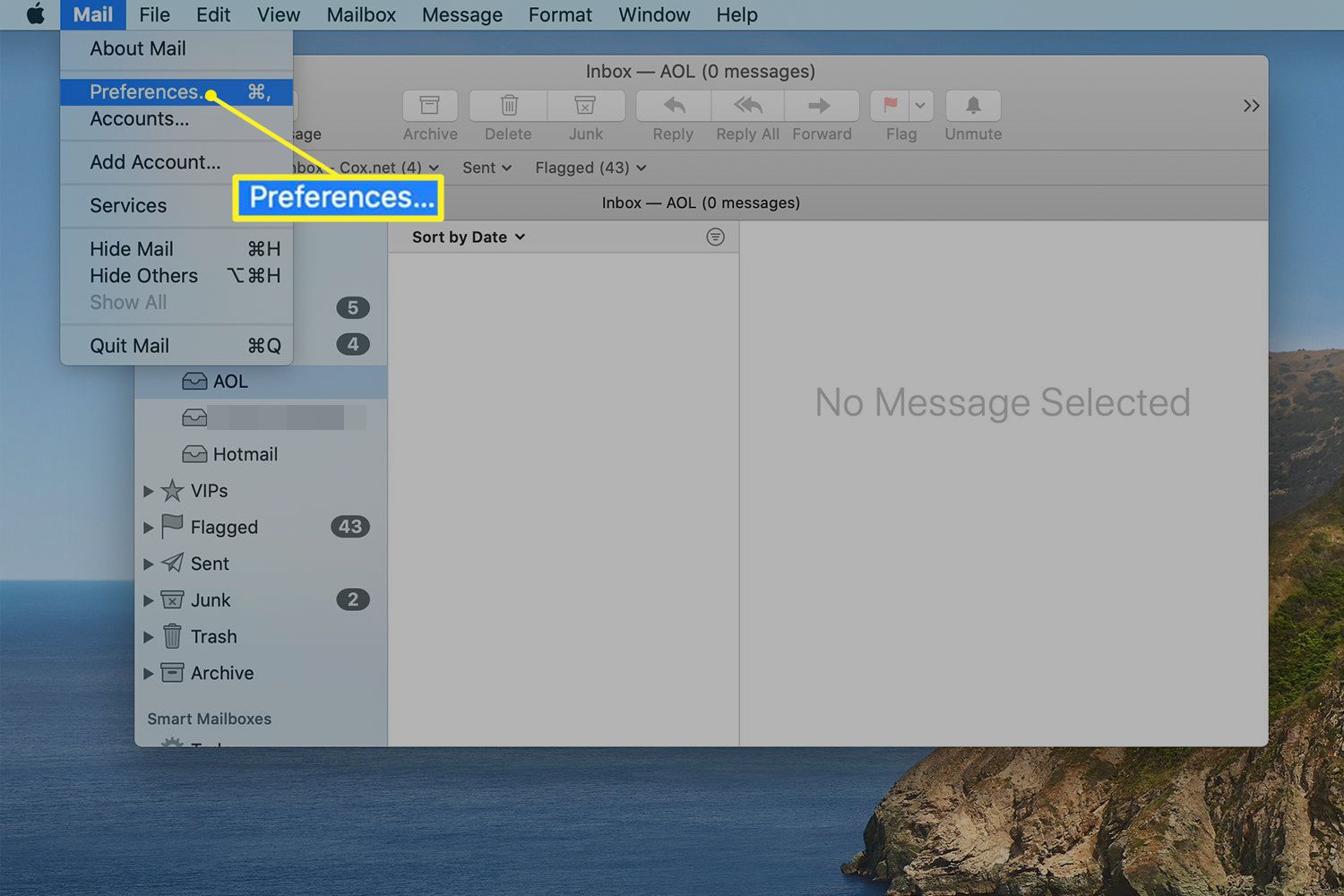Viewport: 1344px width, 896px height.
Task: Expand the Junk disclosure triangle
Action: (149, 600)
